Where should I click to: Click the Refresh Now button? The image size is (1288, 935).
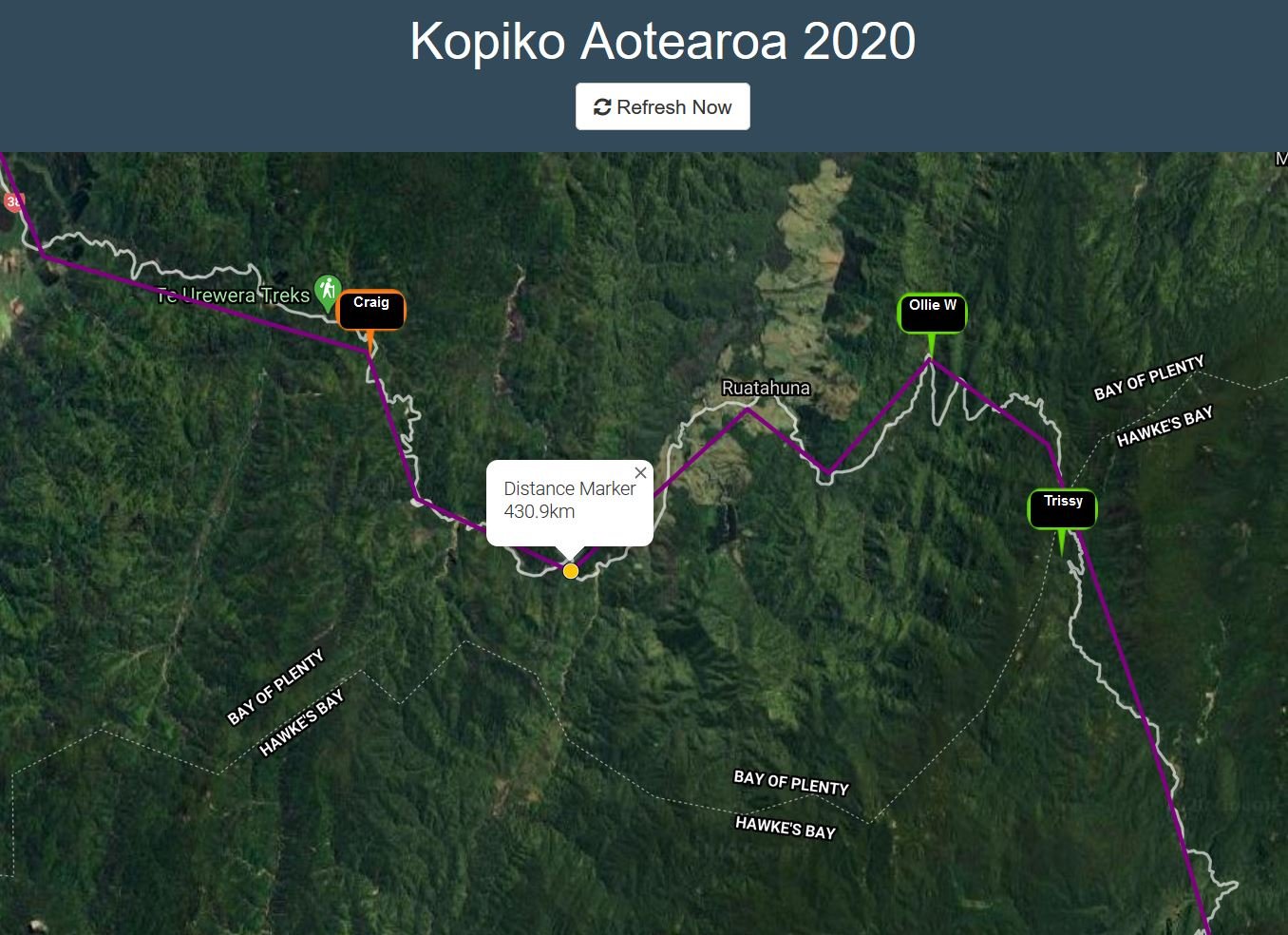click(662, 106)
